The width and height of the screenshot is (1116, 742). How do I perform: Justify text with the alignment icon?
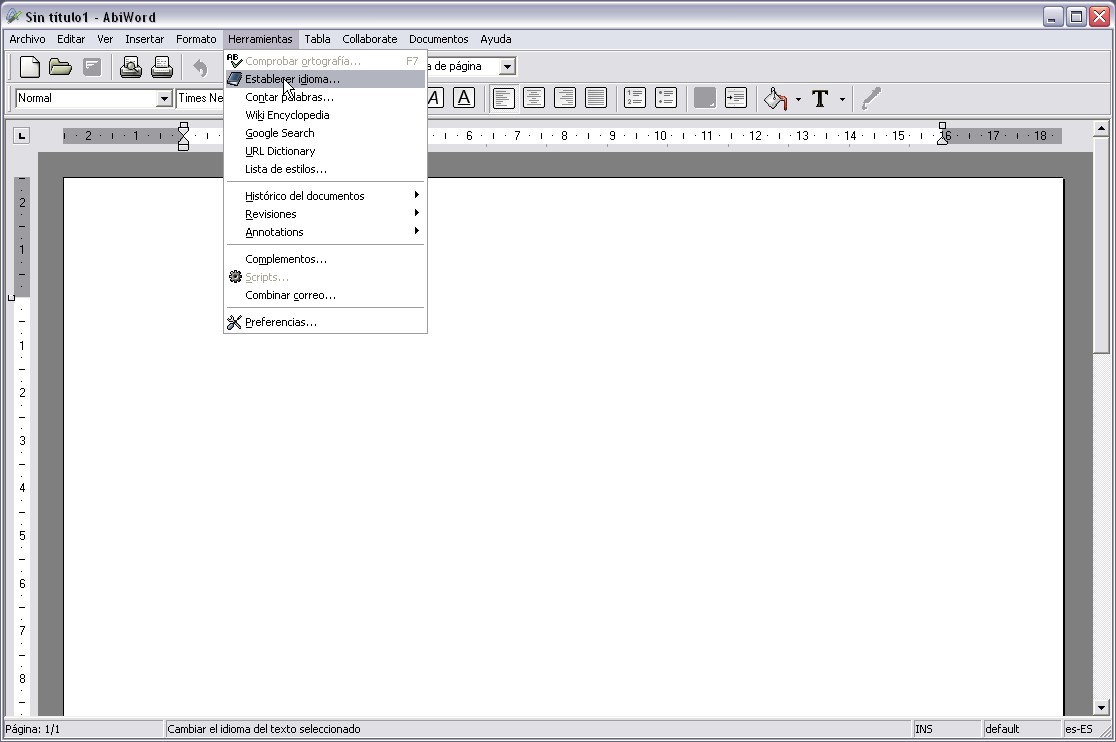pyautogui.click(x=596, y=98)
